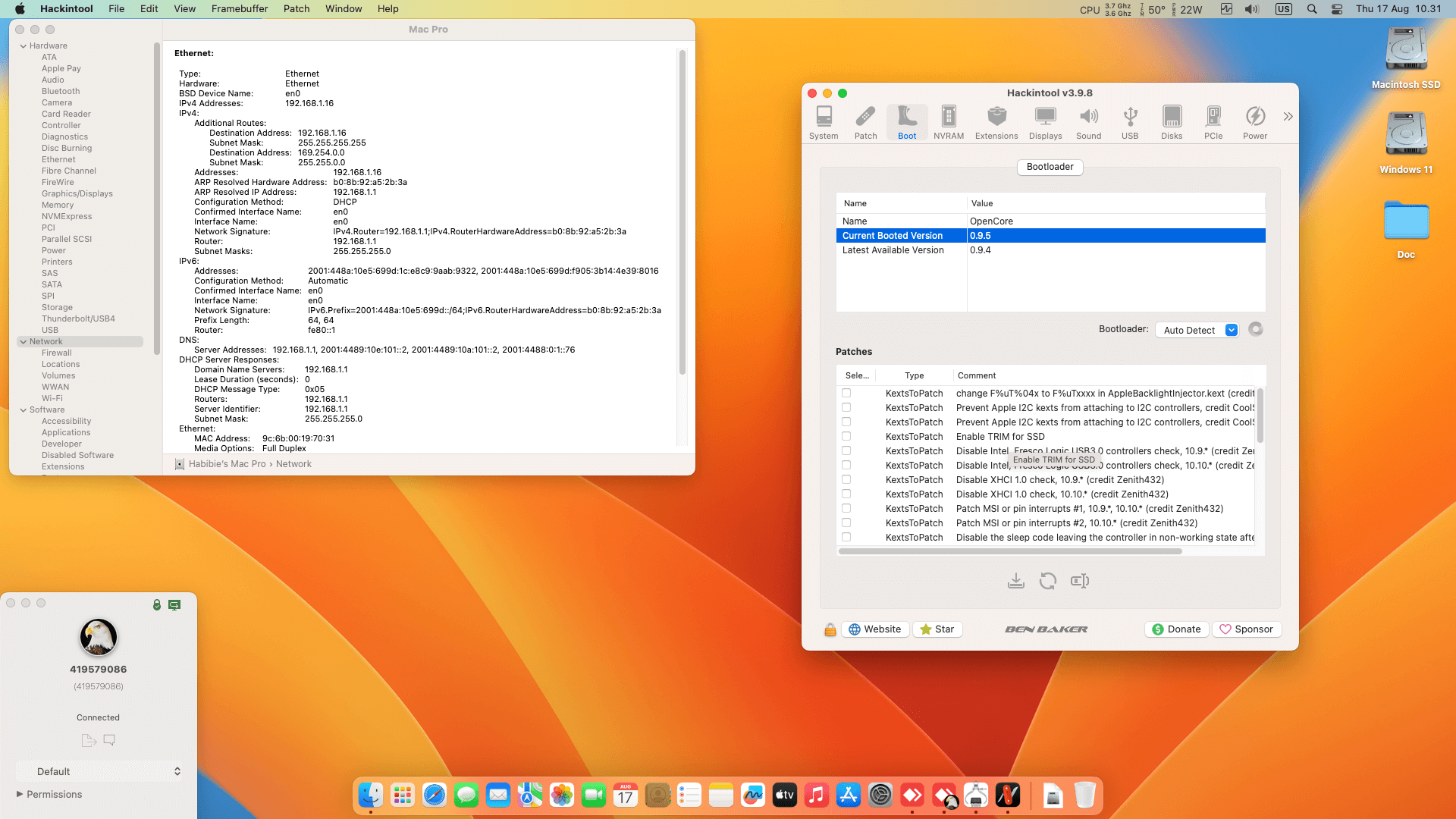Open Finder from the Dock
Viewport: 1456px width, 819px height.
(x=371, y=795)
